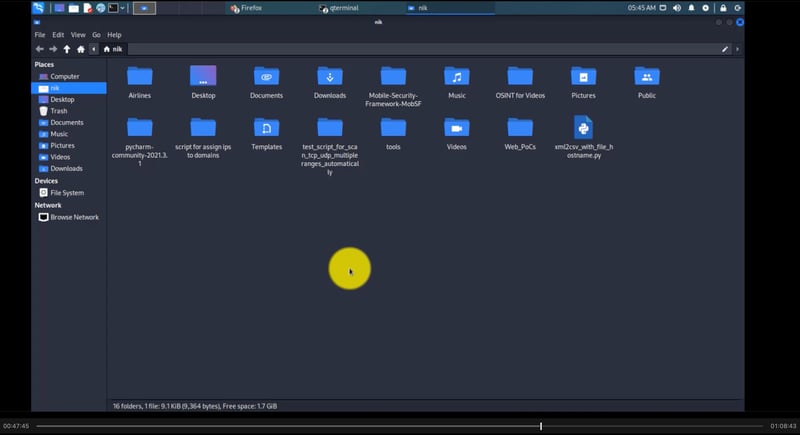This screenshot has width=800, height=435.
Task: Click the nik path bar button
Action: 113,49
